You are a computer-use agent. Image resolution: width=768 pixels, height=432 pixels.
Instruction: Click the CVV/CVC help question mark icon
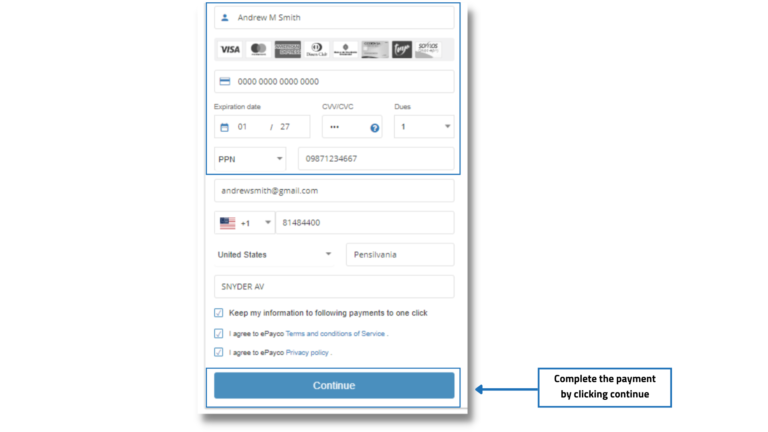point(375,128)
